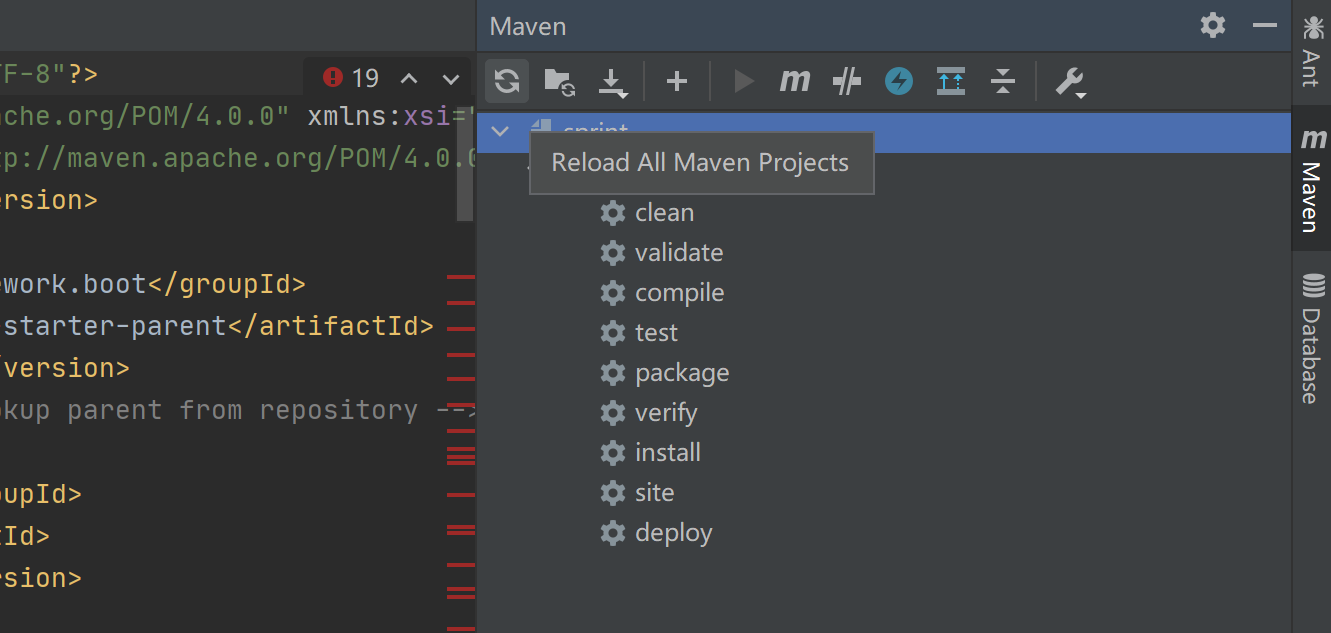Select the compile lifecycle goal

(662, 293)
